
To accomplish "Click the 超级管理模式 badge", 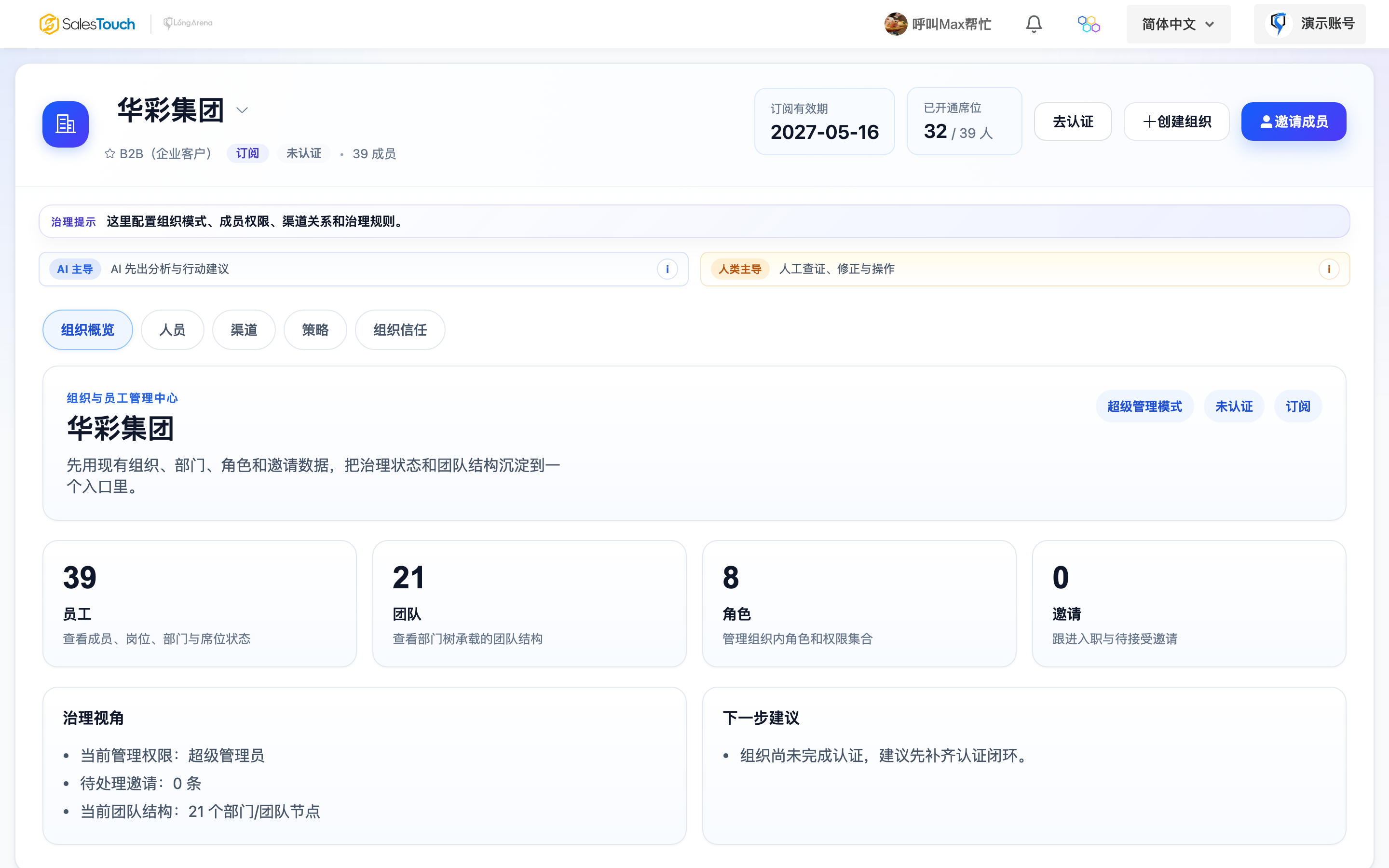I will [1144, 407].
